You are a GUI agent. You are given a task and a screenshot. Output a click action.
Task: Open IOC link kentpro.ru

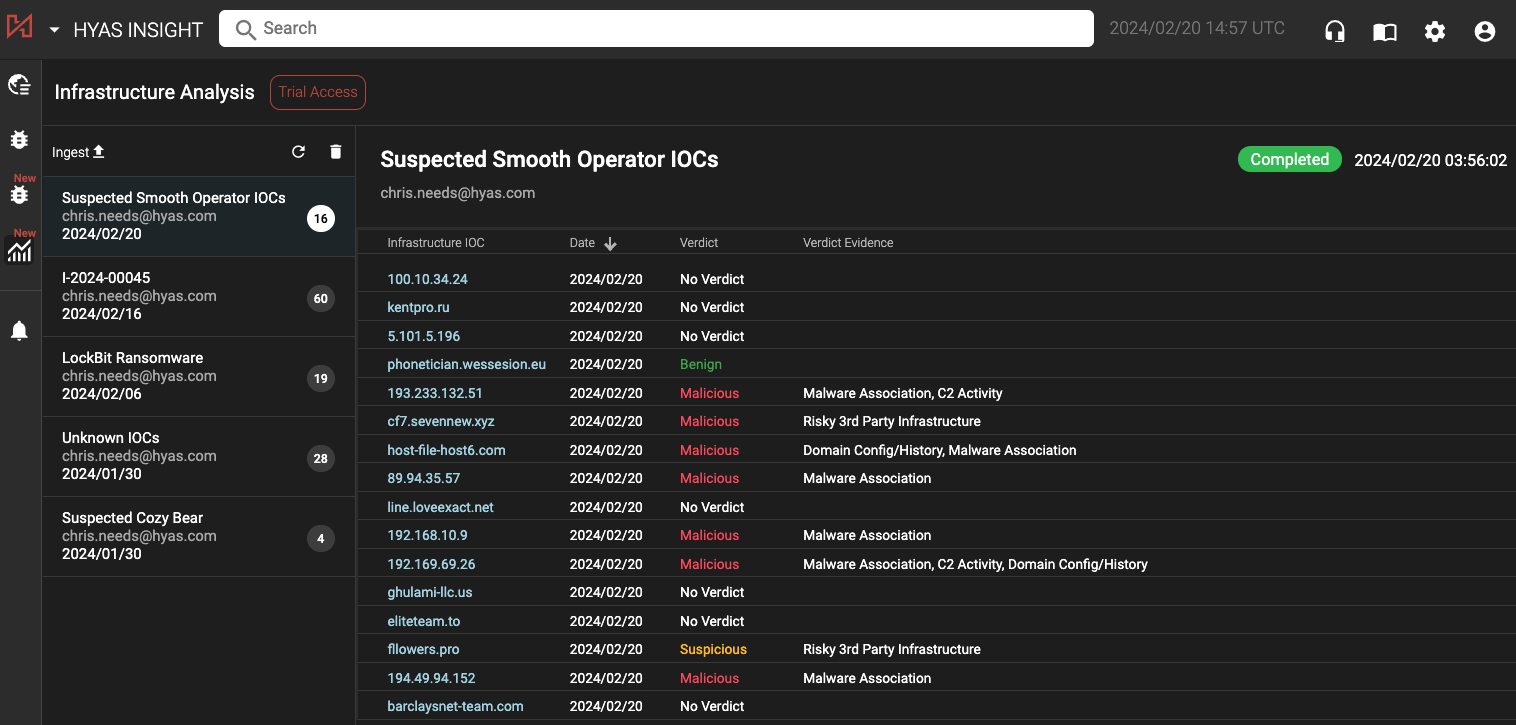pos(418,307)
